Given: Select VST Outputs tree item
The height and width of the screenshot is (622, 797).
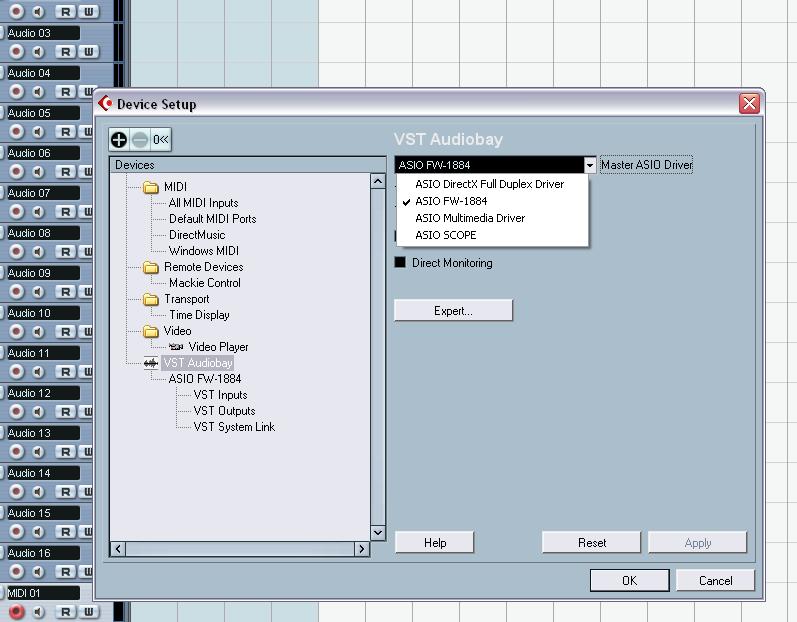Looking at the screenshot, I should tap(224, 411).
